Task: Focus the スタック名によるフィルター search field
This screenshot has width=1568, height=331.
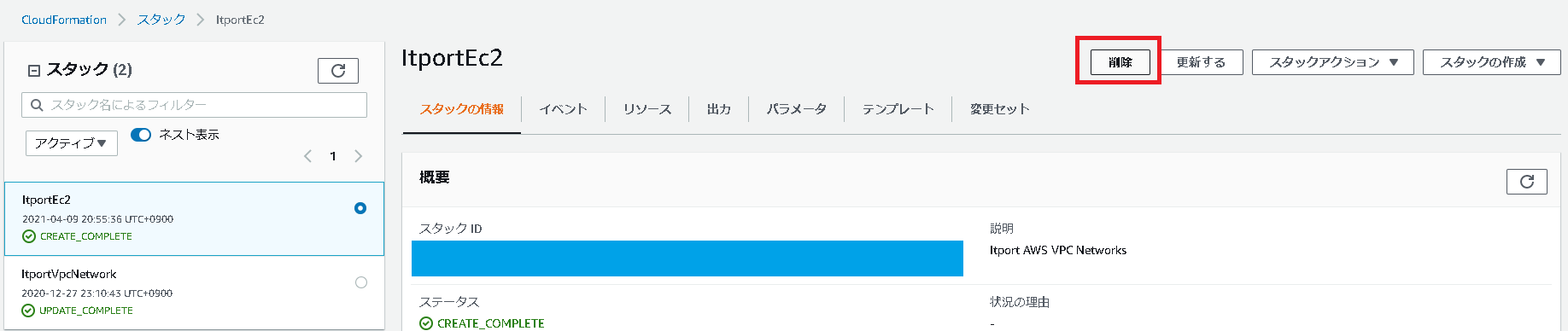Action: [195, 105]
